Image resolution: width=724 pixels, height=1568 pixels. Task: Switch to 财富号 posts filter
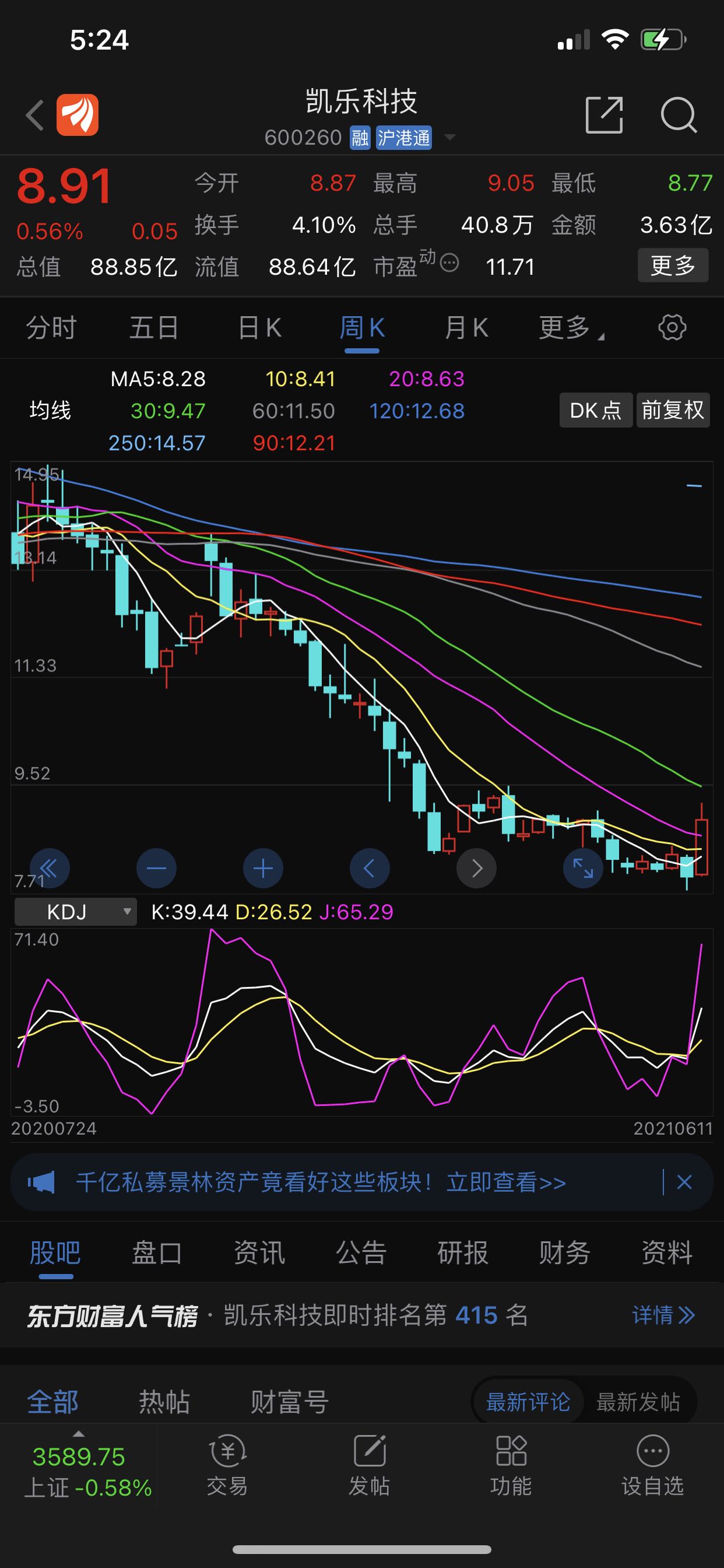[290, 1401]
